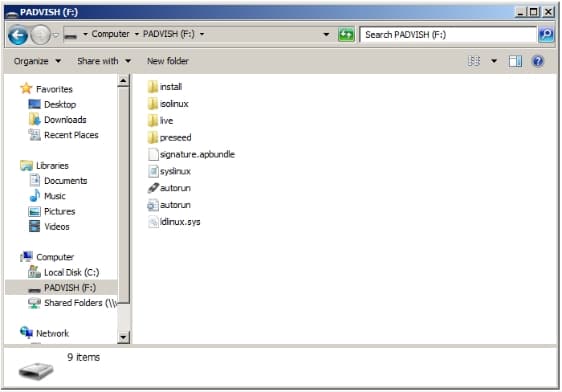Viewport: 562px width, 392px height.
Task: Click the Music note icon
Action: click(34, 196)
